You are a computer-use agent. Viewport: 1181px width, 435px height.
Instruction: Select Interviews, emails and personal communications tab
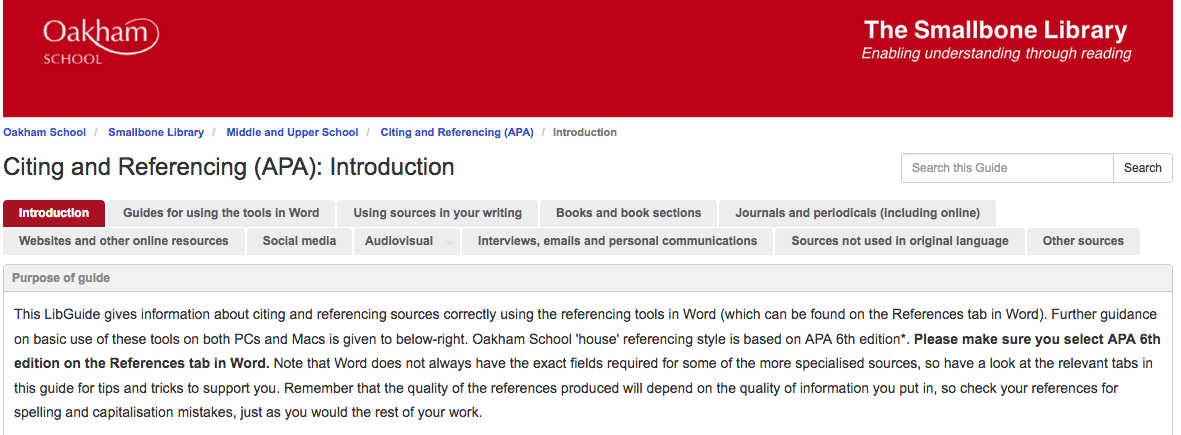(x=618, y=242)
